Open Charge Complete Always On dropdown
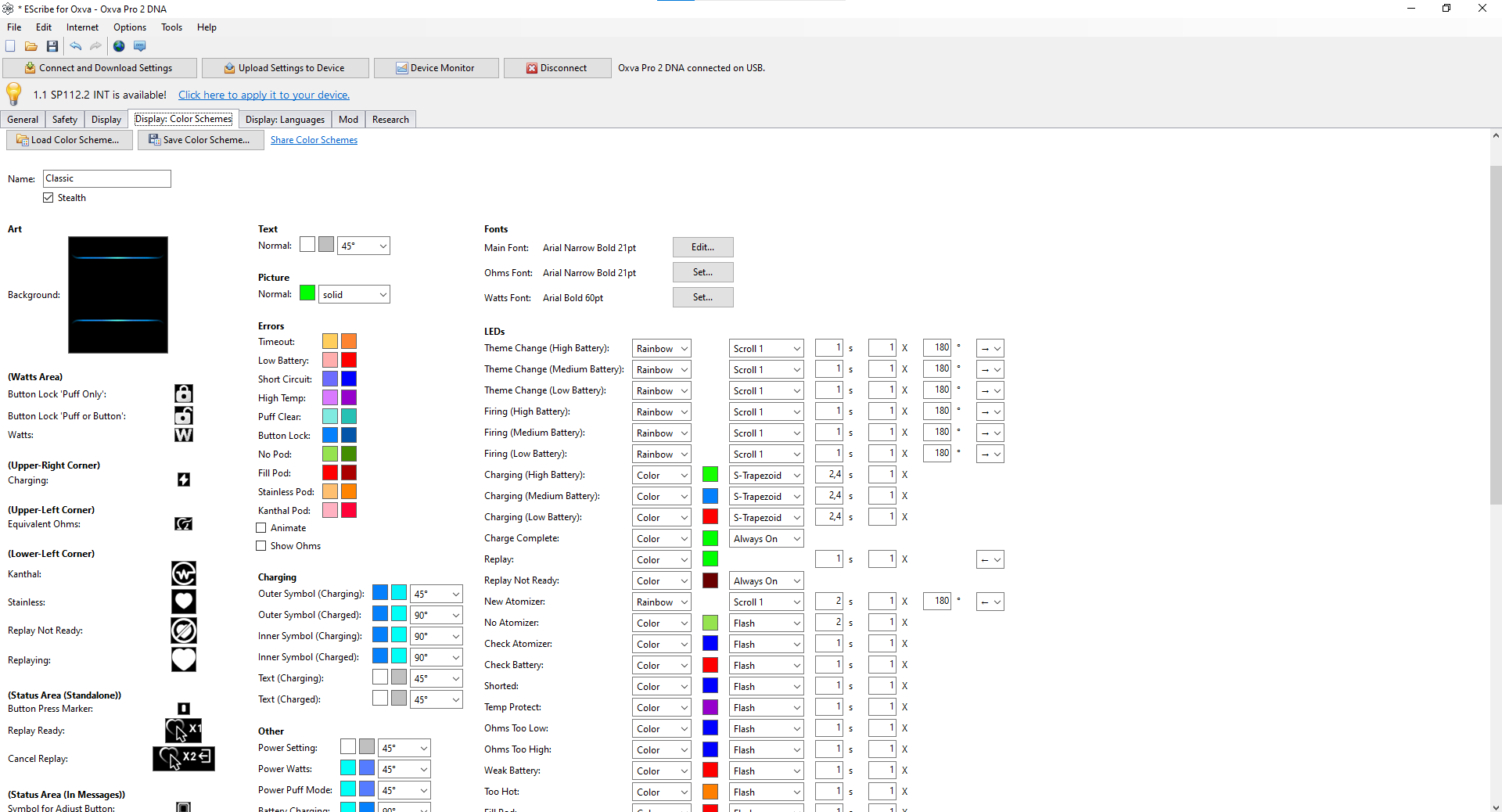Image resolution: width=1502 pixels, height=812 pixels. (767, 538)
